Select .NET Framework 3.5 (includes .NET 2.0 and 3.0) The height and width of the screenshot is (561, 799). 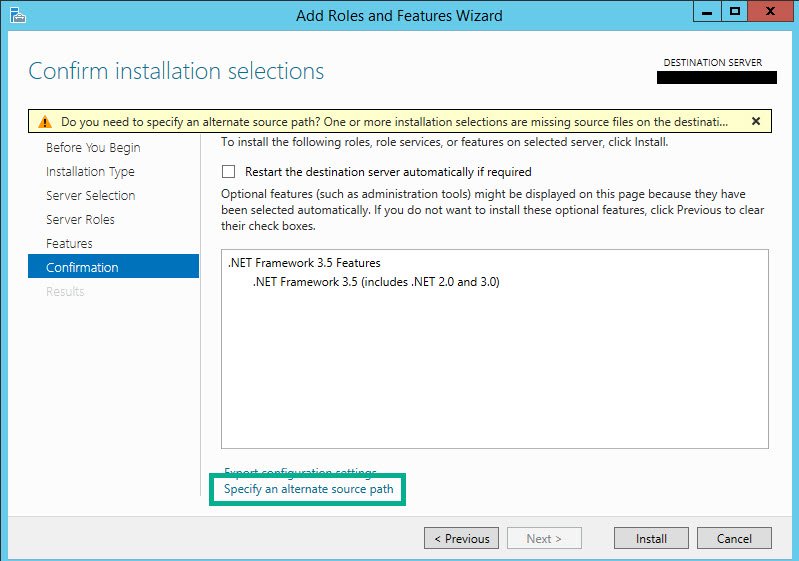click(x=376, y=282)
